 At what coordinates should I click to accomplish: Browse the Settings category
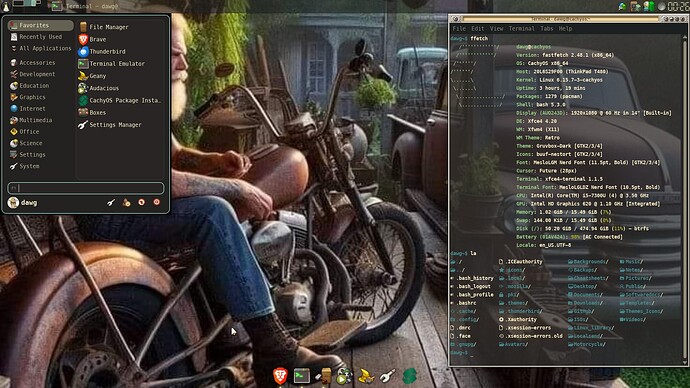[x=41, y=155]
